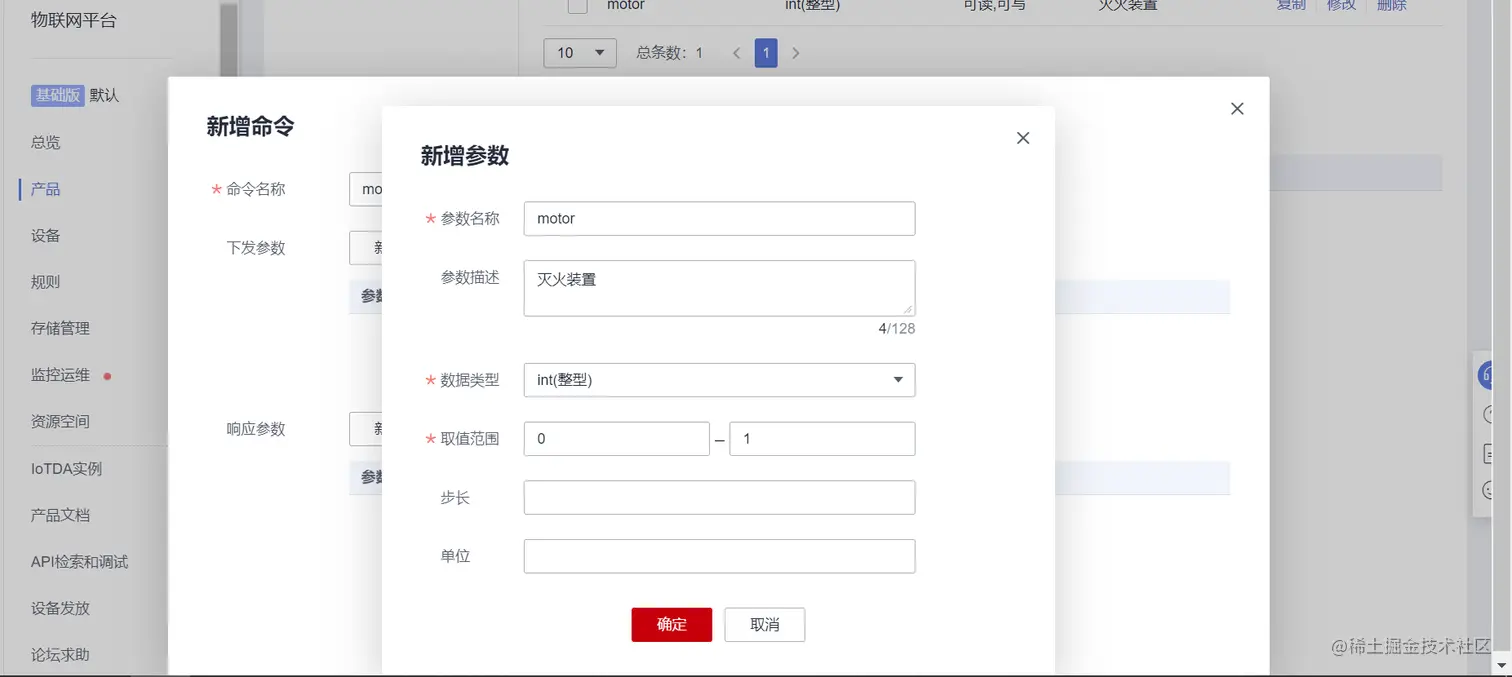Image resolution: width=1512 pixels, height=677 pixels.
Task: Go to 设备 in the sidebar
Action: point(46,235)
